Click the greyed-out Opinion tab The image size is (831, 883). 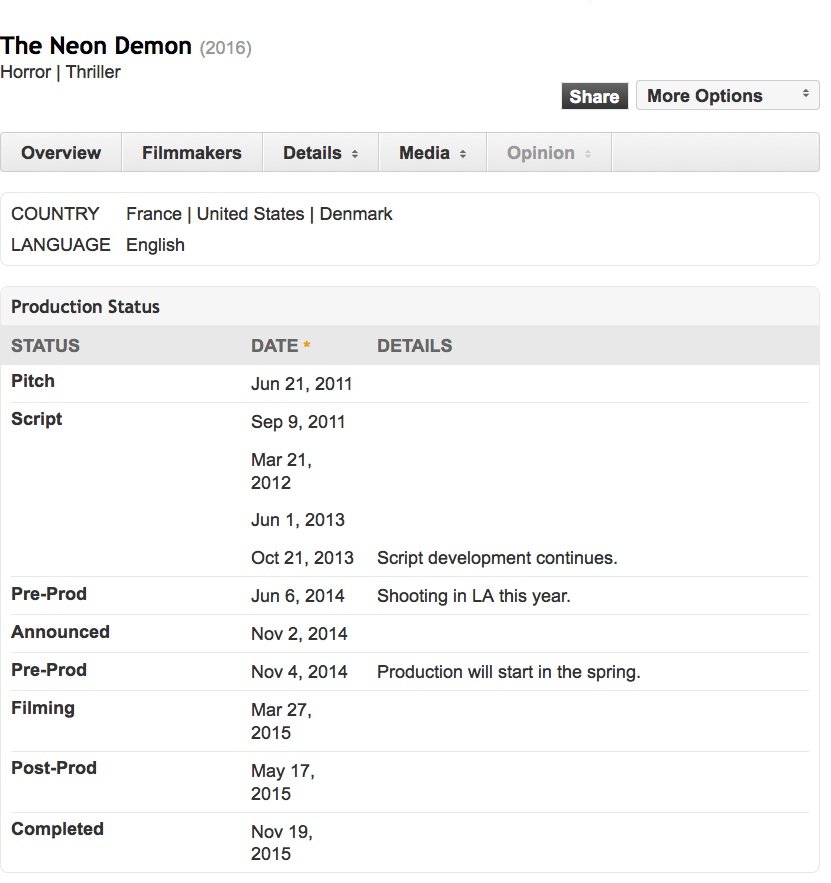coord(548,153)
